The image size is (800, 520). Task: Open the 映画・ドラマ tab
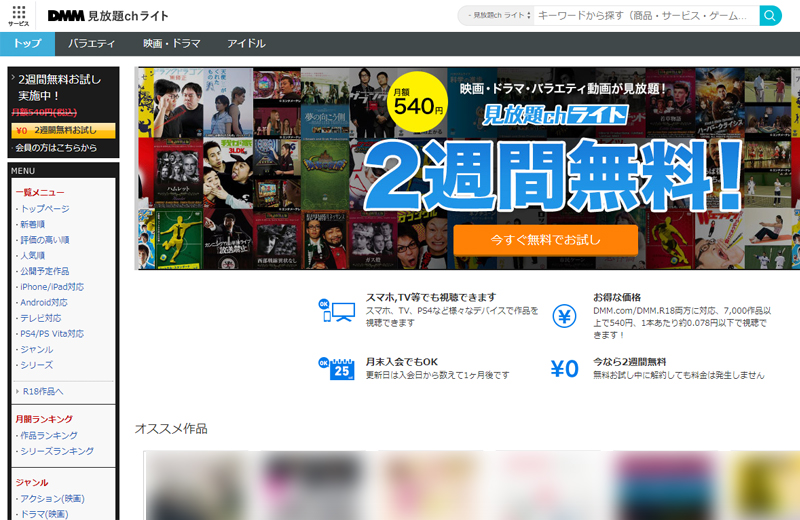pos(172,44)
